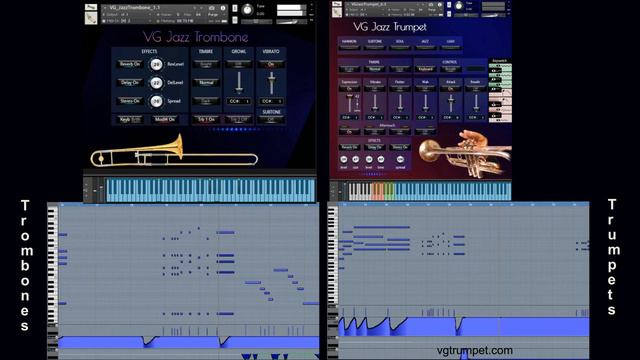Screen dimensions: 640x360
Task: Click the trumpet Expression slider
Action: [x=349, y=103]
